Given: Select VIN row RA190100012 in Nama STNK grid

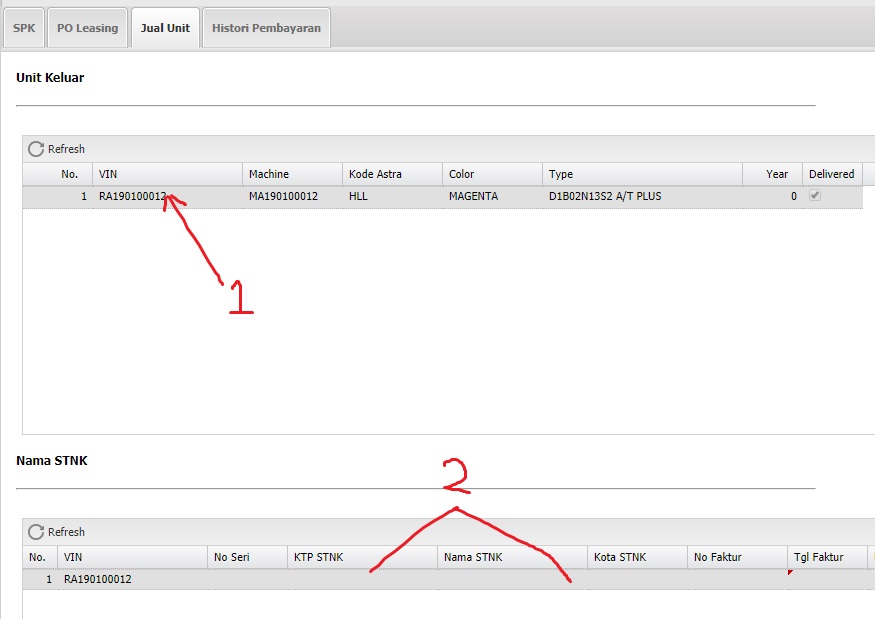Looking at the screenshot, I should coord(98,579).
